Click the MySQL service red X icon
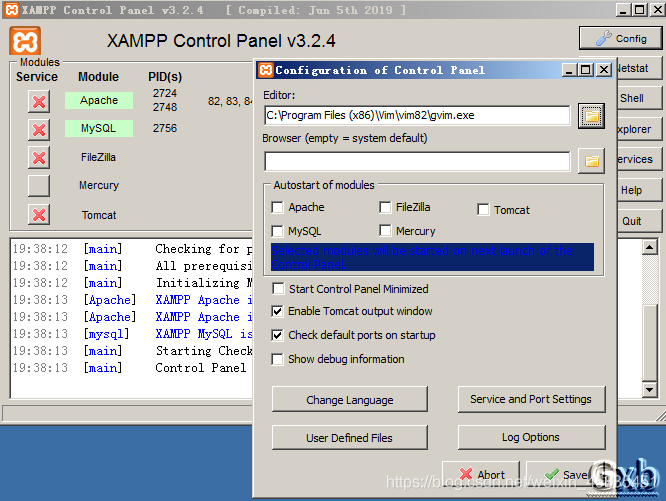The height and width of the screenshot is (501, 666). tap(39, 129)
